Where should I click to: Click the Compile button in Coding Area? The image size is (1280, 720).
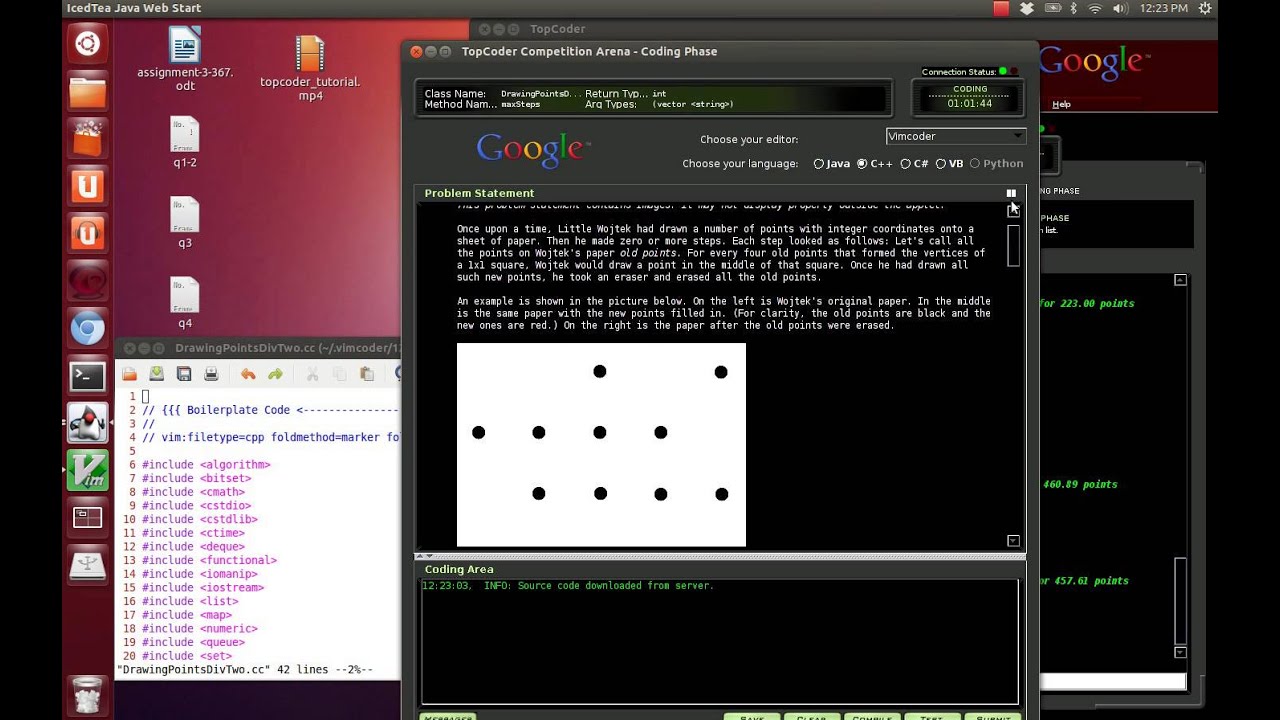(871, 716)
